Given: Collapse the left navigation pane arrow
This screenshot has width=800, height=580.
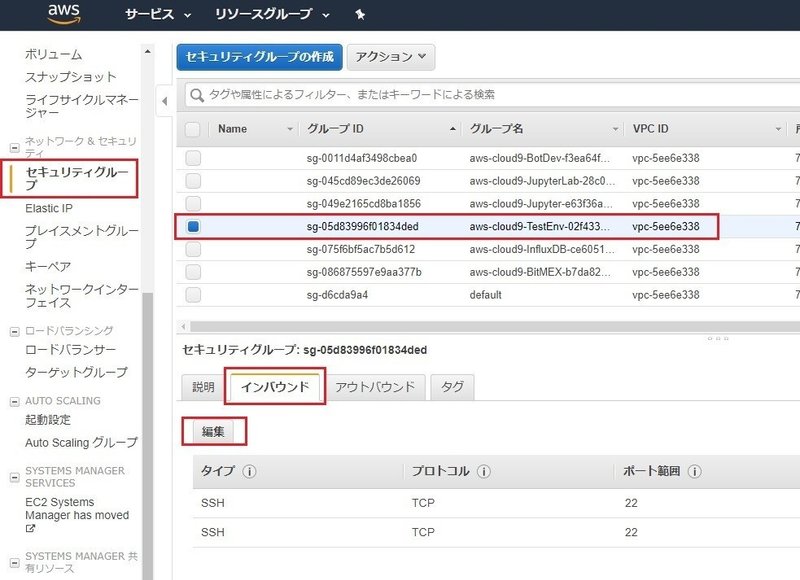Looking at the screenshot, I should pyautogui.click(x=164, y=101).
